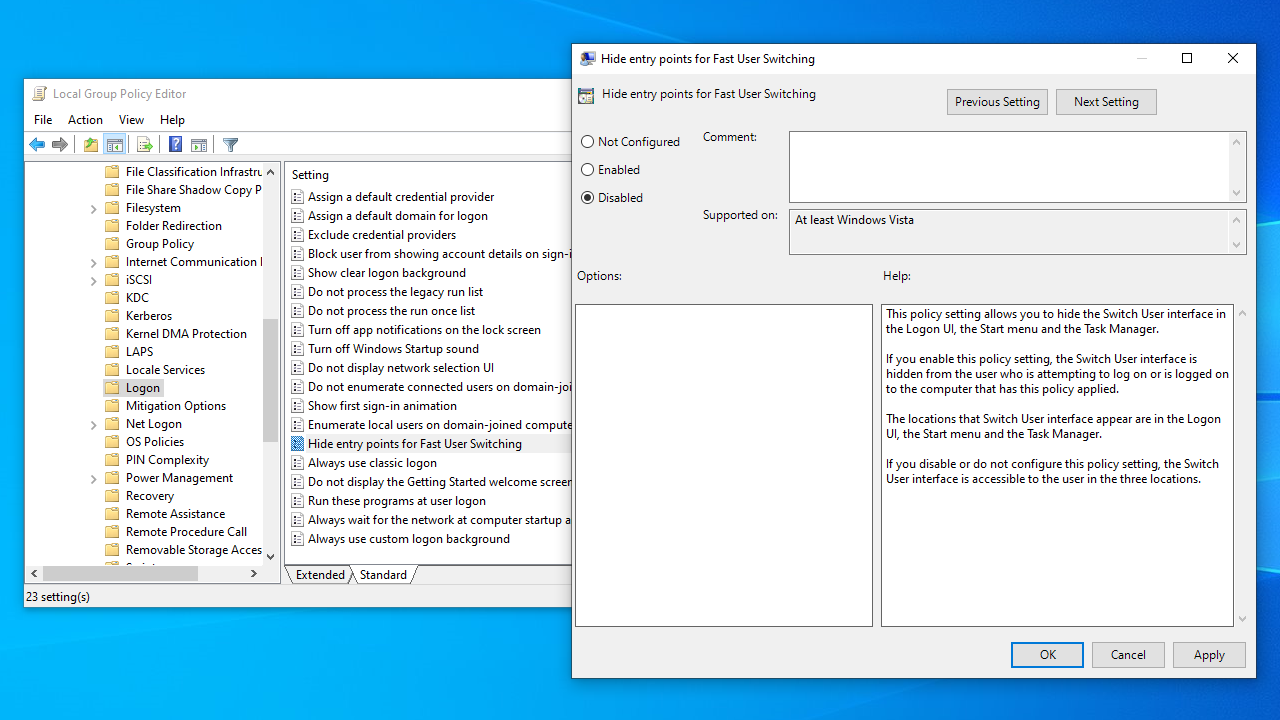Expand the Power Management tree node
Viewport: 1280px width, 720px height.
point(94,479)
